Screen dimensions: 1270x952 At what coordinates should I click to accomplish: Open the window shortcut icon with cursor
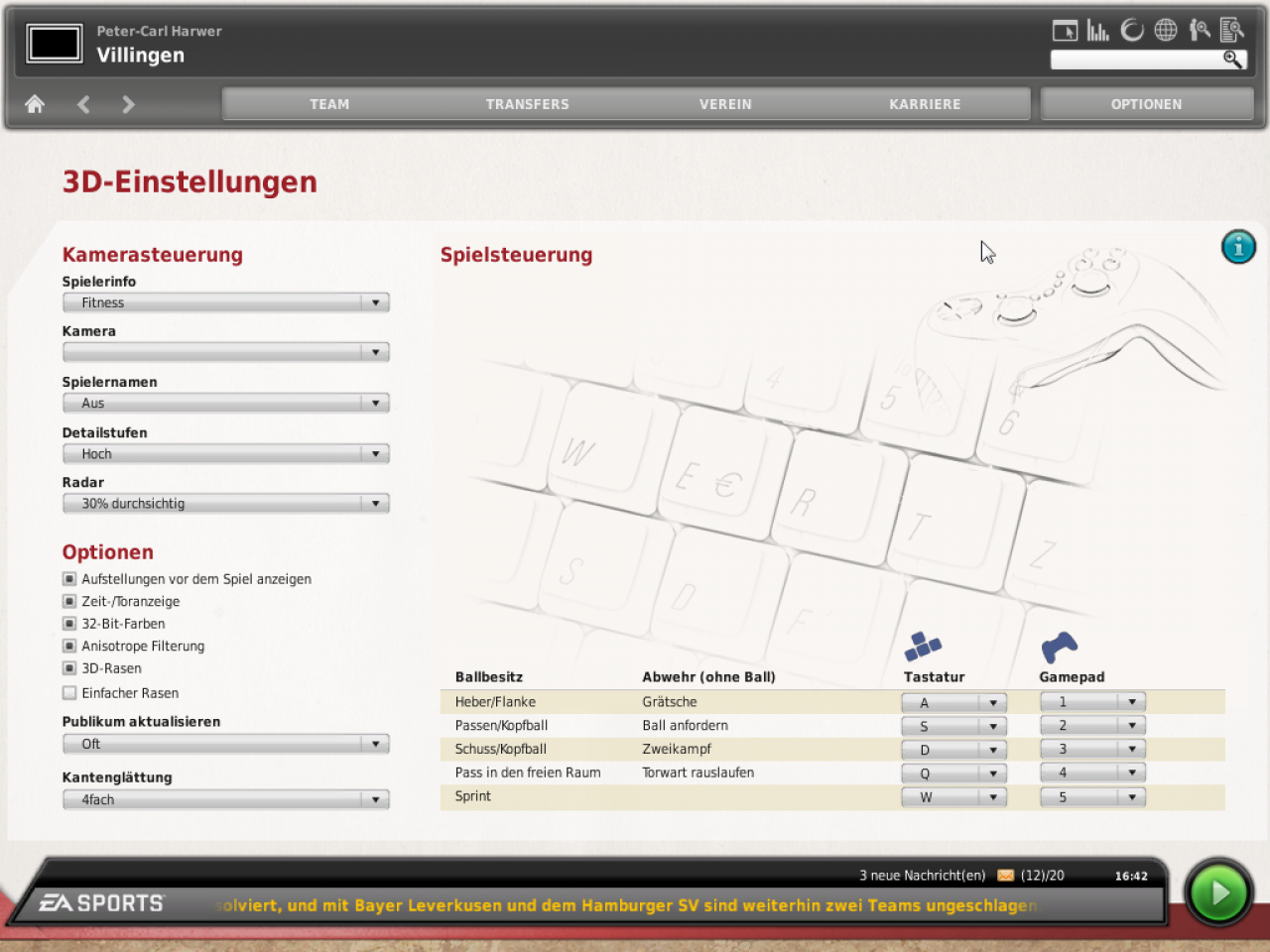pyautogui.click(x=1065, y=31)
